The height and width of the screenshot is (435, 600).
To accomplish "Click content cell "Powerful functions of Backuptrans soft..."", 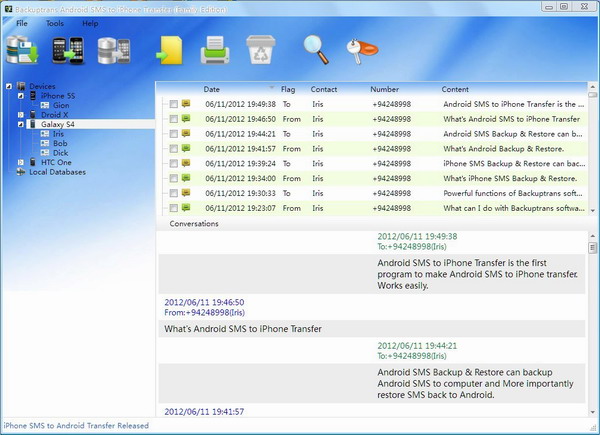I will coord(513,193).
